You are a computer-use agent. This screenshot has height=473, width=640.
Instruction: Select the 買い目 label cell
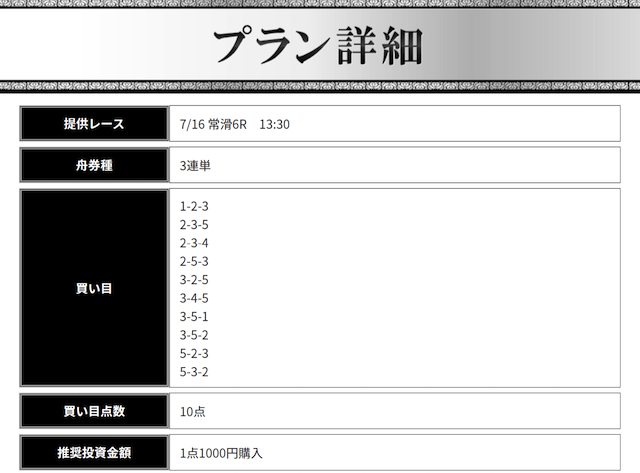(x=94, y=288)
